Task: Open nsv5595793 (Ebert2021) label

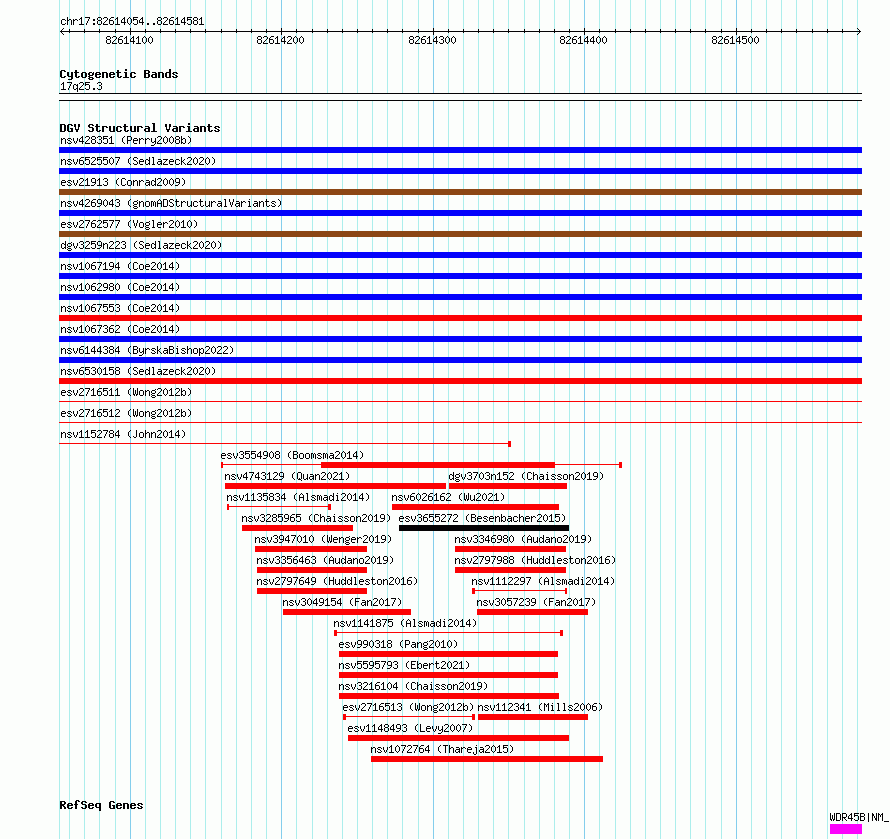Action: (404, 665)
